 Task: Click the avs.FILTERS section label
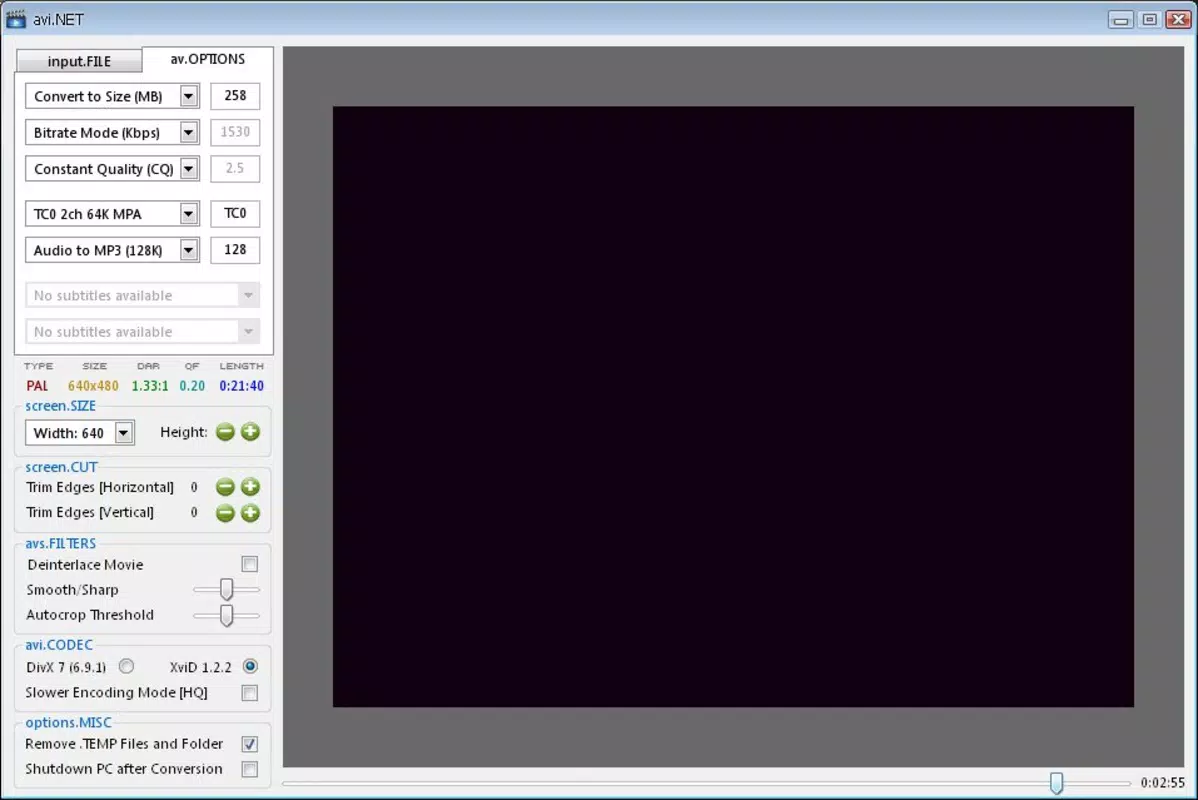click(60, 543)
